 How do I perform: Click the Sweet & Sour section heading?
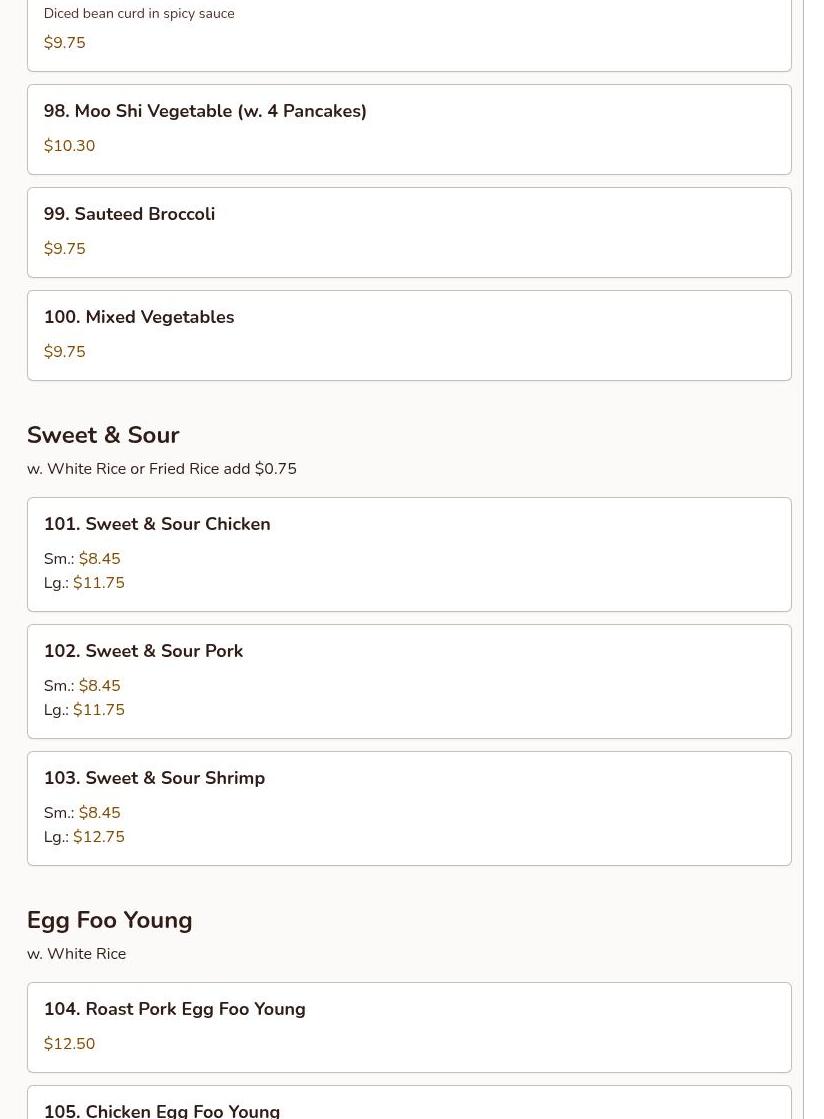point(103,435)
